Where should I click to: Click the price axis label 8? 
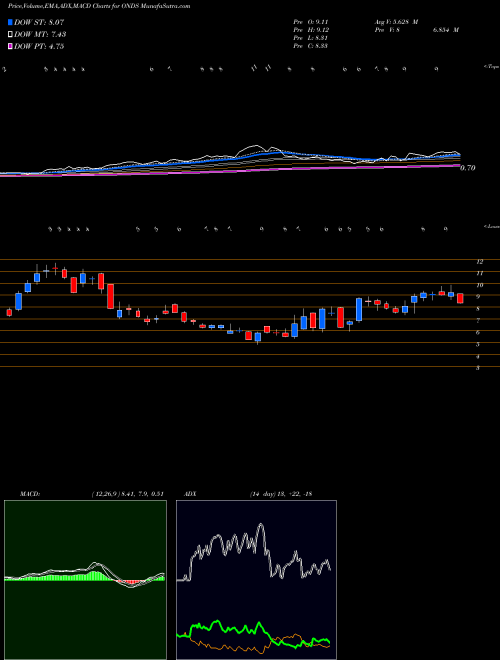click(478, 309)
